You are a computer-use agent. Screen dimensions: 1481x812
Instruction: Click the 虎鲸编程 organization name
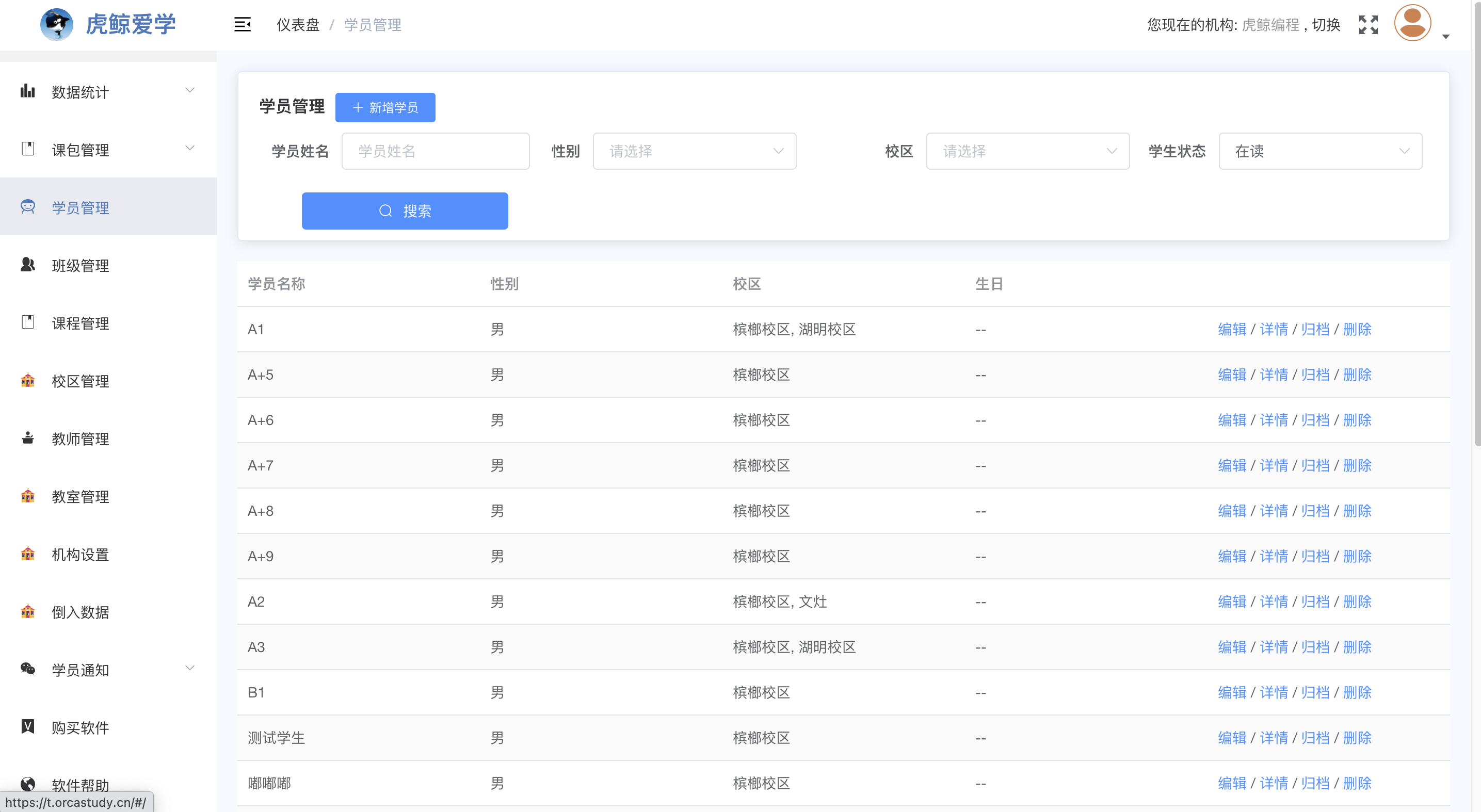click(1270, 25)
